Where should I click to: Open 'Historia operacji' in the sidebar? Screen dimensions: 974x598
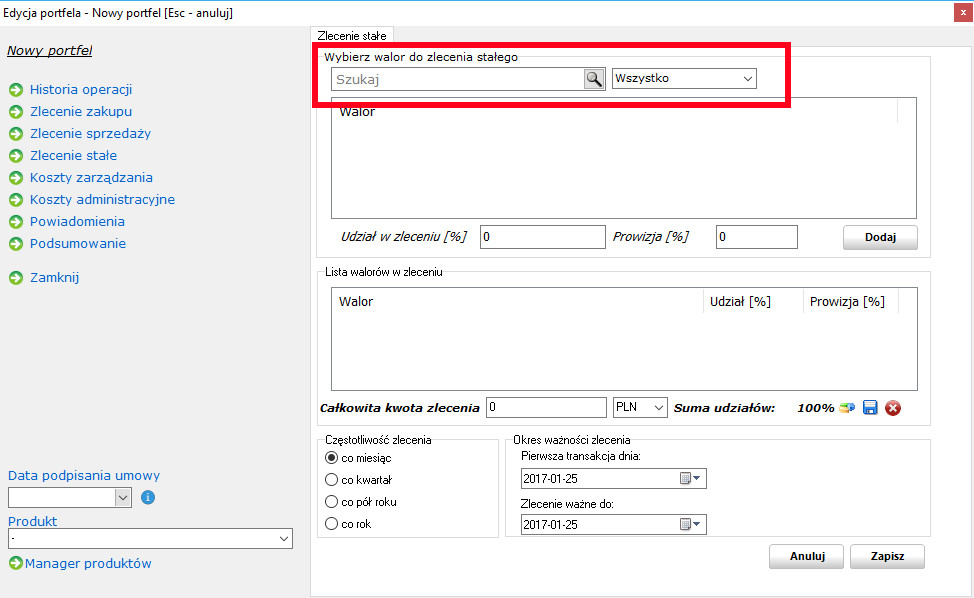tap(81, 90)
